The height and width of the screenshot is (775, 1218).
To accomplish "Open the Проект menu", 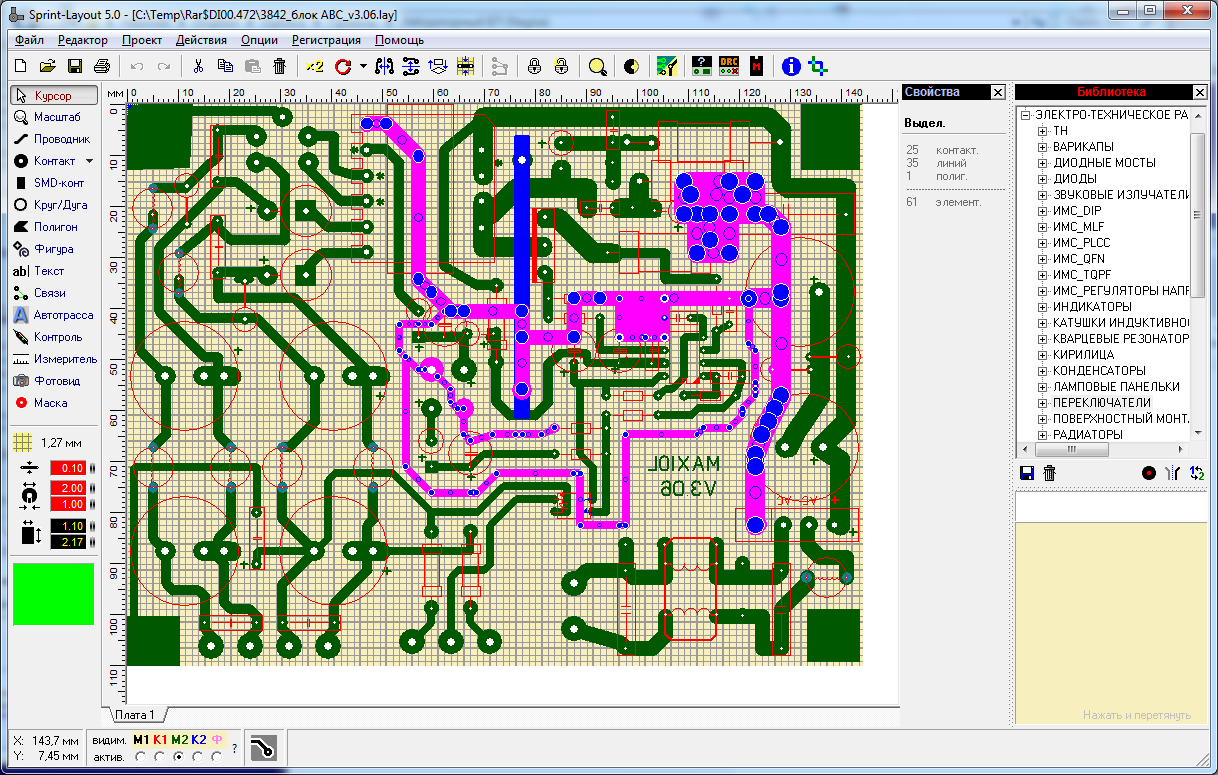I will pos(141,40).
